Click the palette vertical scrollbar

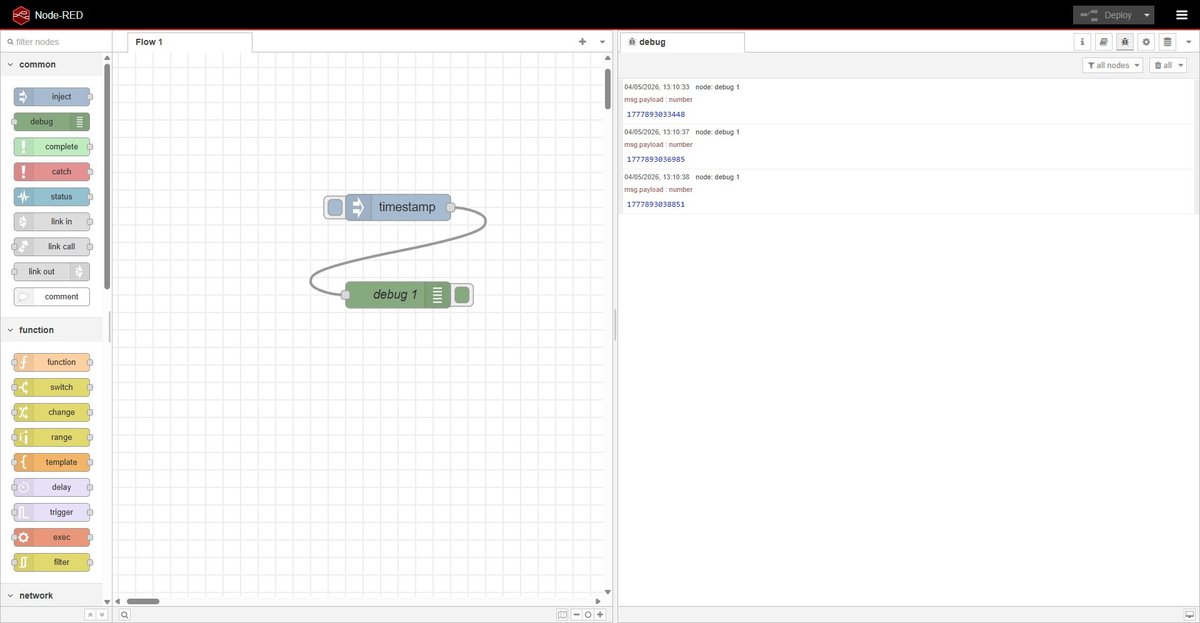click(107, 175)
